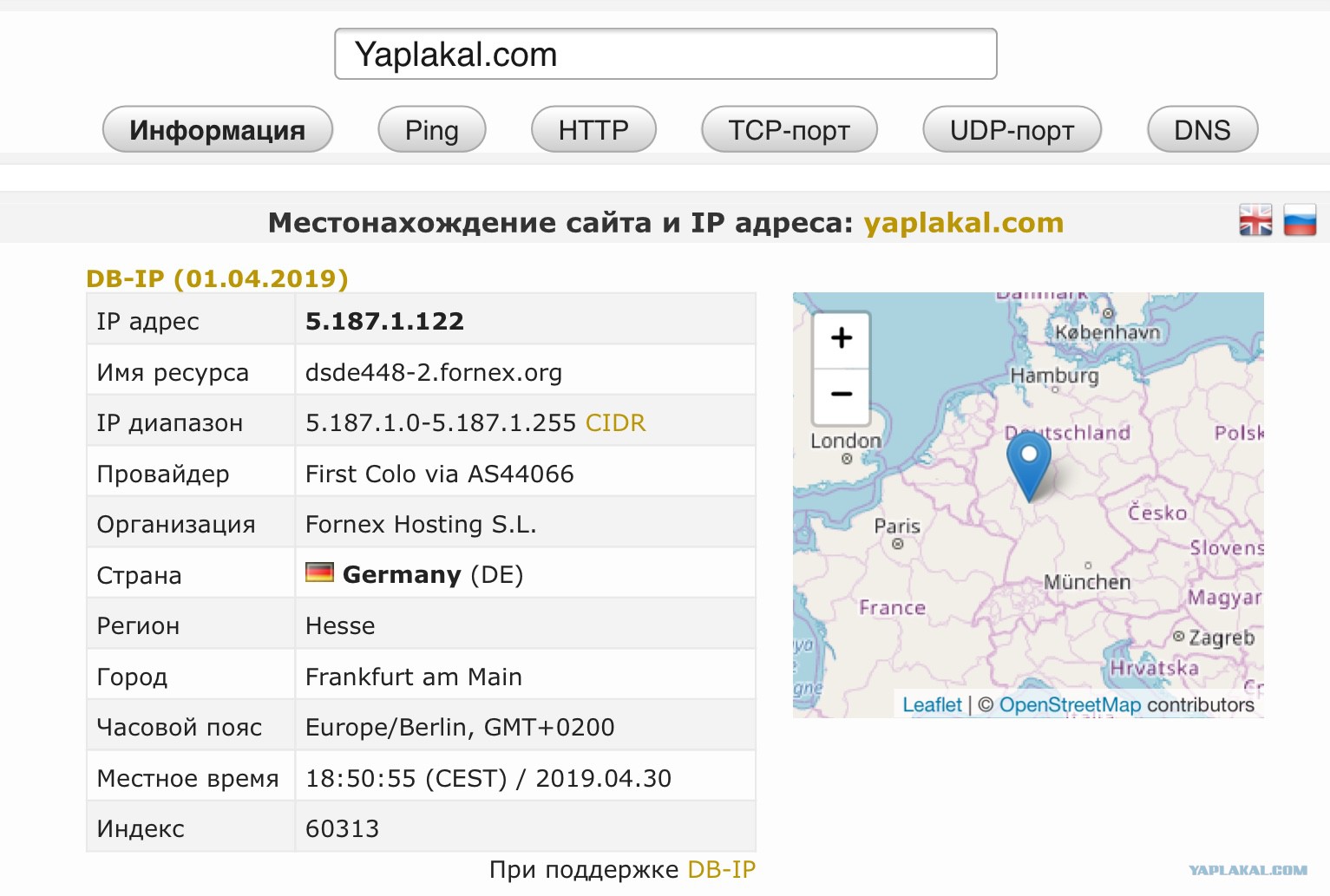Follow the yaplakal.com link in the heading

964,223
